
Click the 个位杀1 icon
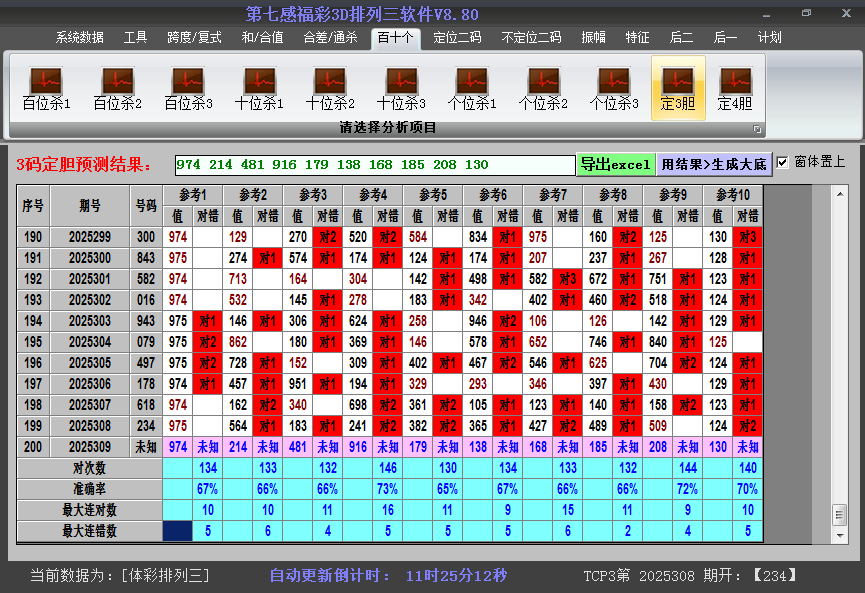(472, 88)
